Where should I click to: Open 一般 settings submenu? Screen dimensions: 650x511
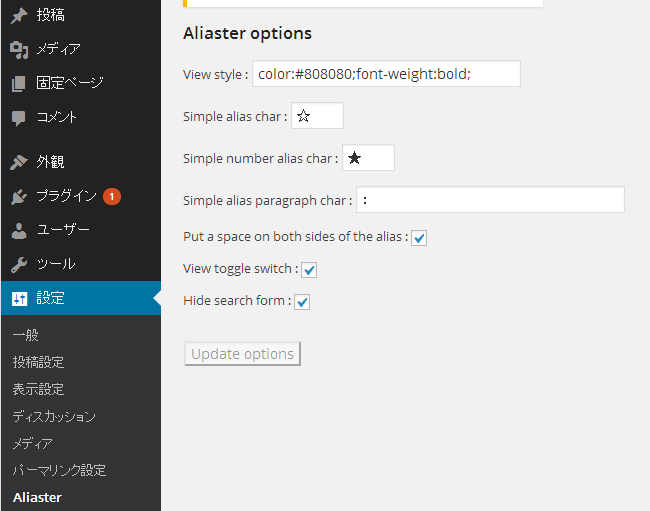(25, 335)
